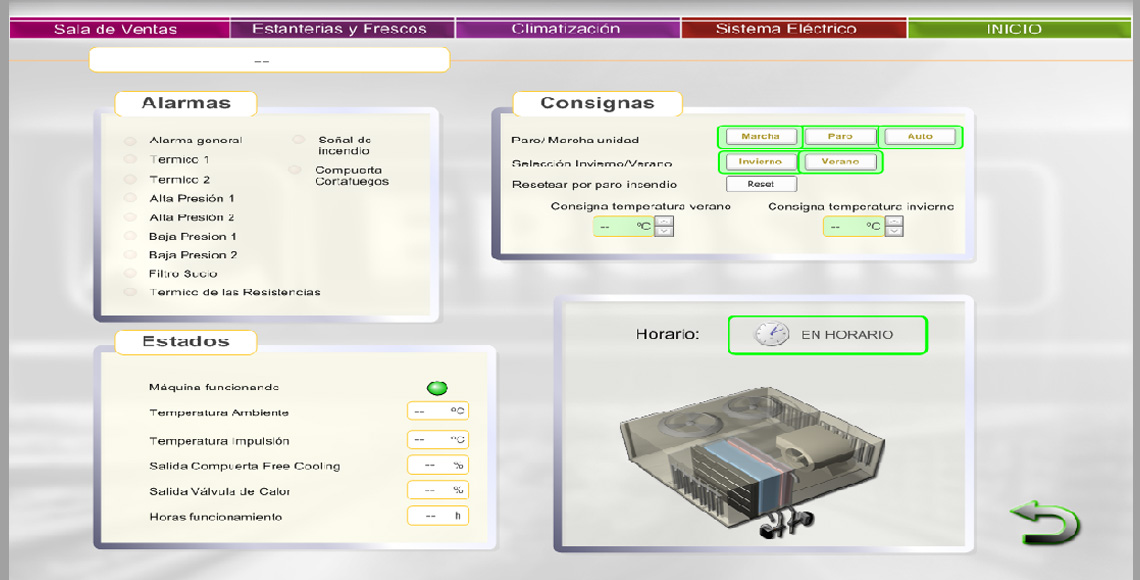Click Reset for paro incendio

tap(760, 185)
